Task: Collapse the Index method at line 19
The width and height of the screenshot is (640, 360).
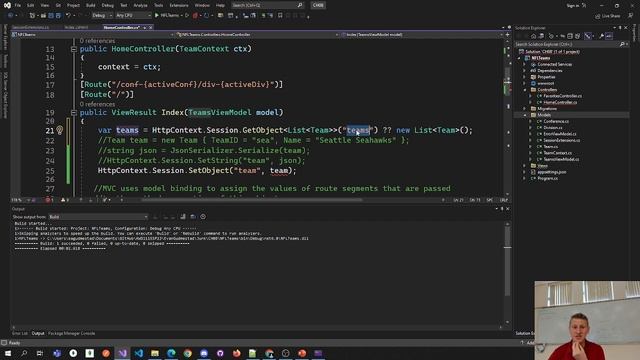Action: pos(73,112)
